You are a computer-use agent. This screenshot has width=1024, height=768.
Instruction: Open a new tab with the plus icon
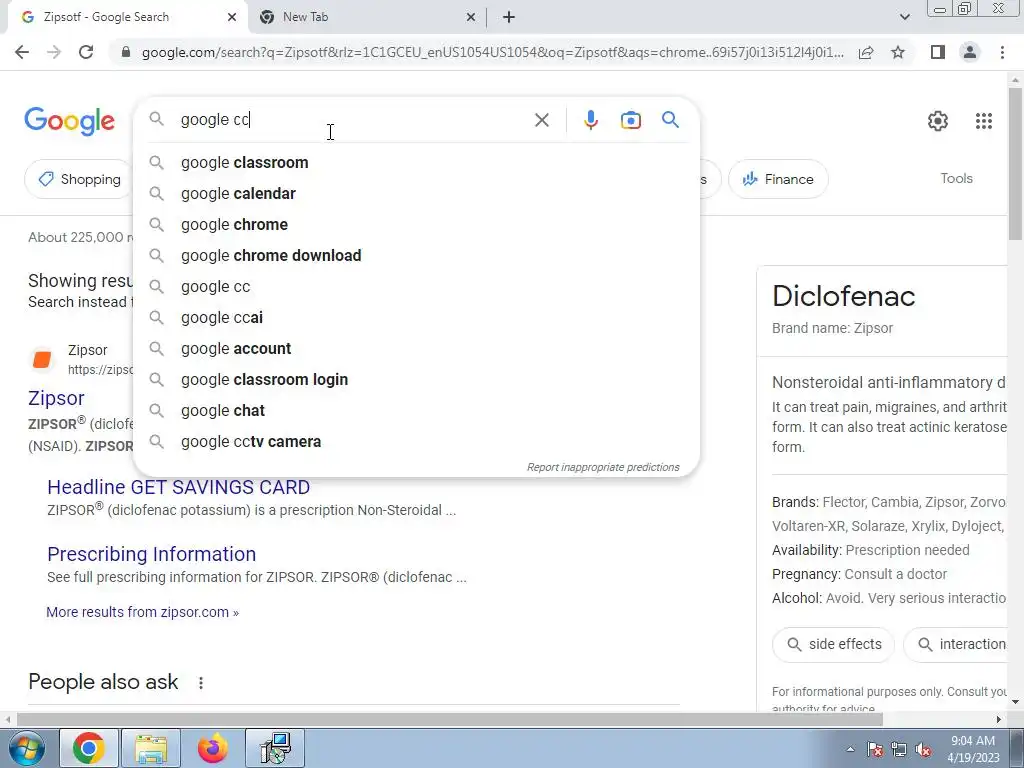(x=509, y=18)
